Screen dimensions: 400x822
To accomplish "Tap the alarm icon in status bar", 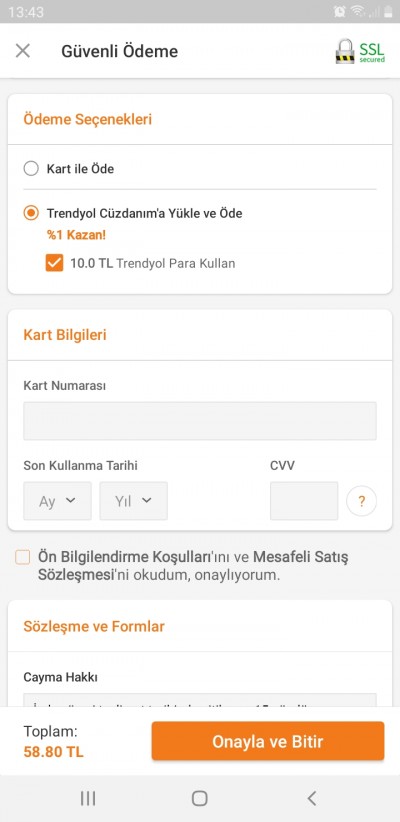I will (340, 11).
